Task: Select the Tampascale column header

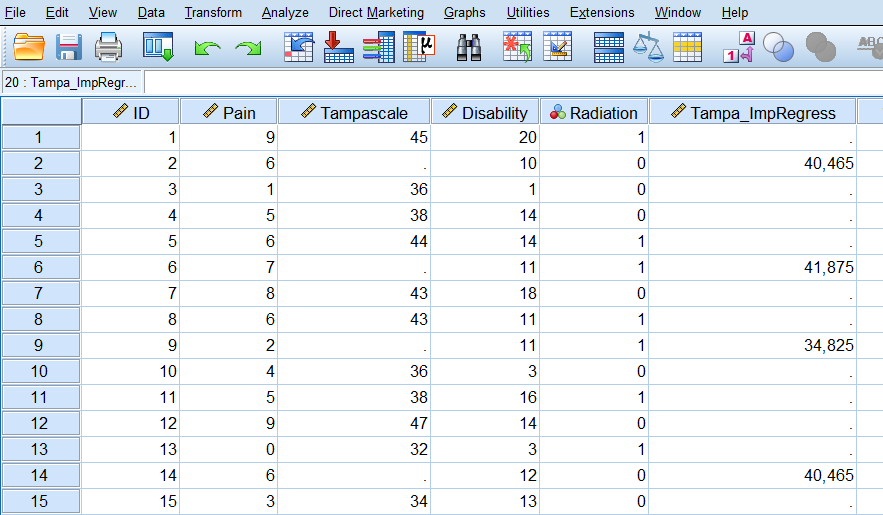Action: [354, 112]
